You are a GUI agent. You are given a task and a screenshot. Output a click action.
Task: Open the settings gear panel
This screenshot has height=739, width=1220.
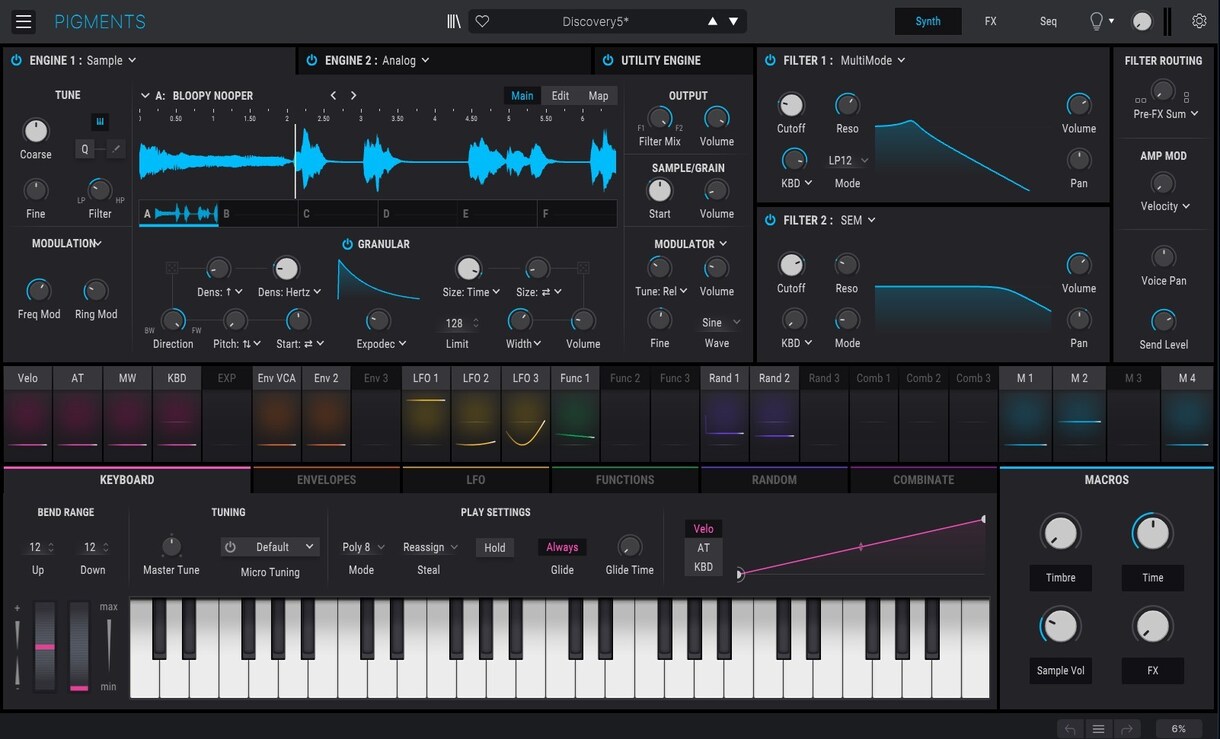tap(1199, 21)
